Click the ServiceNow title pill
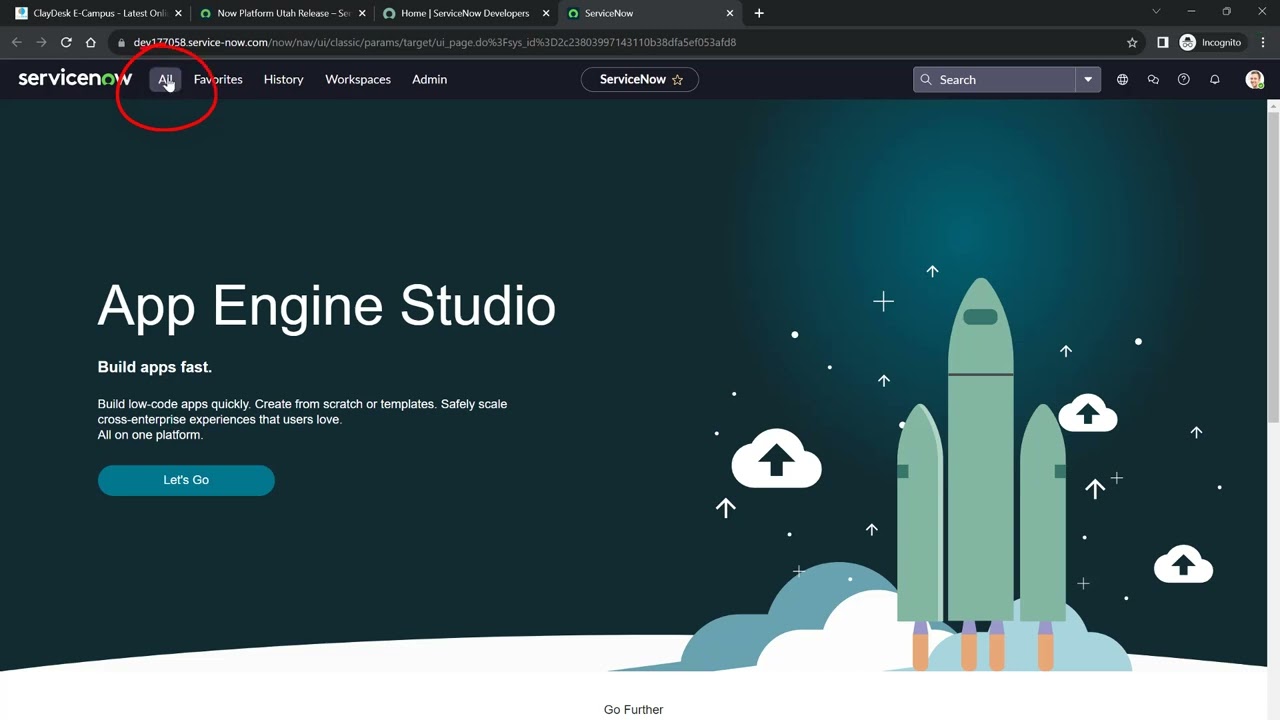1280x720 pixels. pos(640,79)
